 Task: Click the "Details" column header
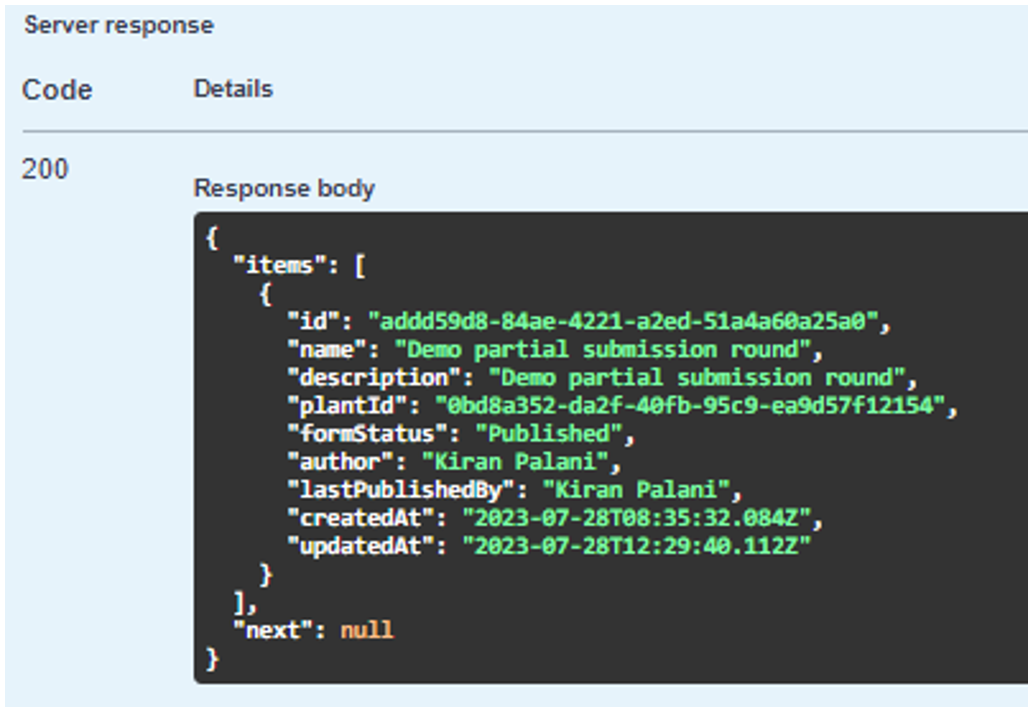pyautogui.click(x=233, y=89)
